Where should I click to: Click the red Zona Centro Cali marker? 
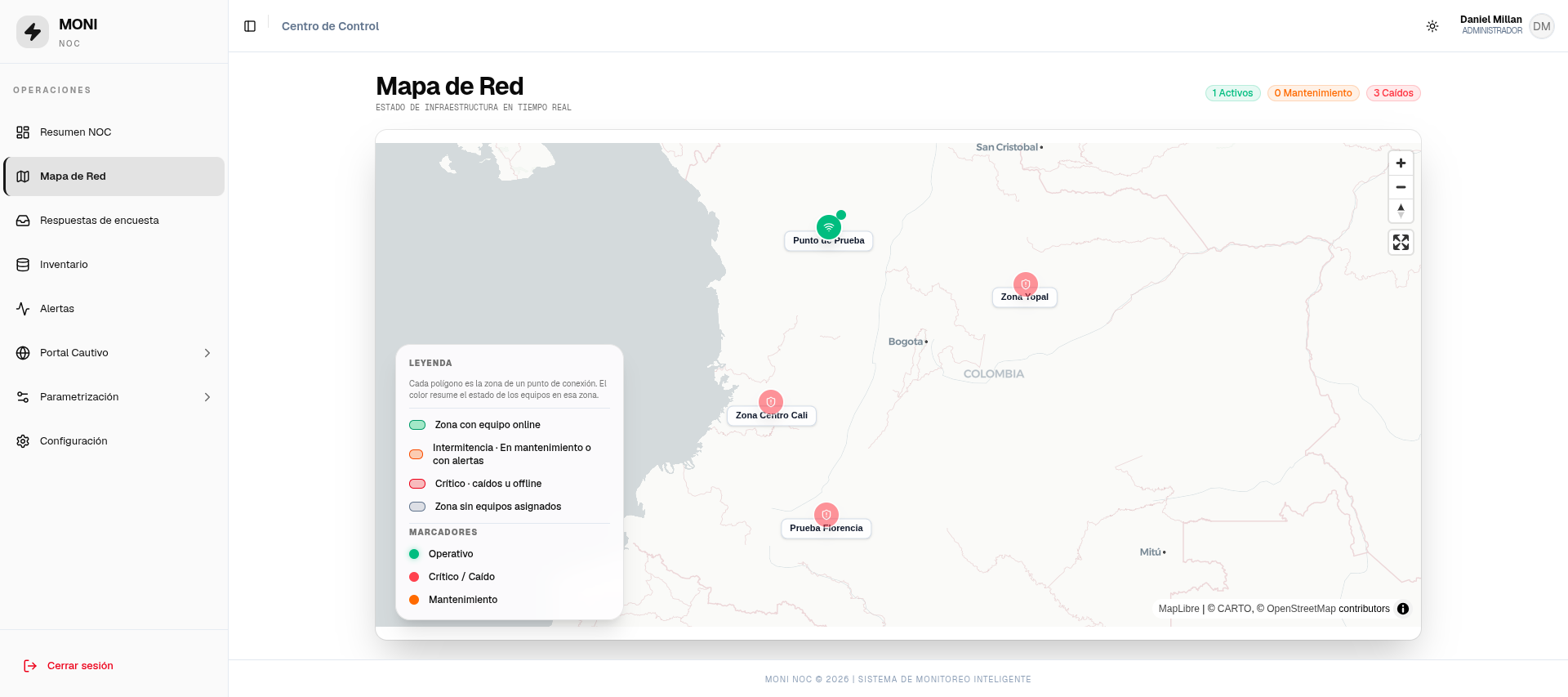pyautogui.click(x=771, y=402)
